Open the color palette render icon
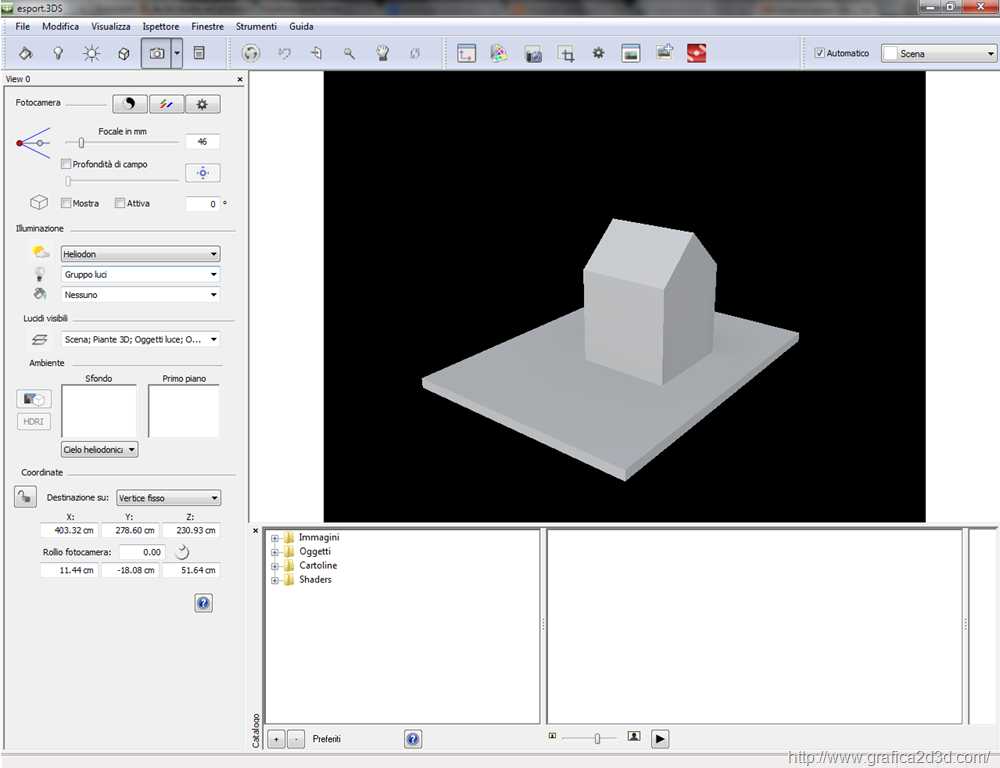This screenshot has width=1000, height=768. click(499, 53)
